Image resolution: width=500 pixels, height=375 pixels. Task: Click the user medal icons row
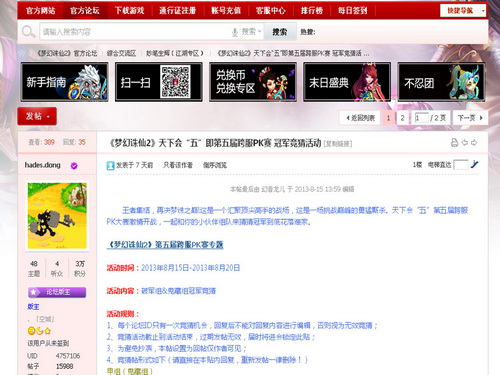point(39,331)
